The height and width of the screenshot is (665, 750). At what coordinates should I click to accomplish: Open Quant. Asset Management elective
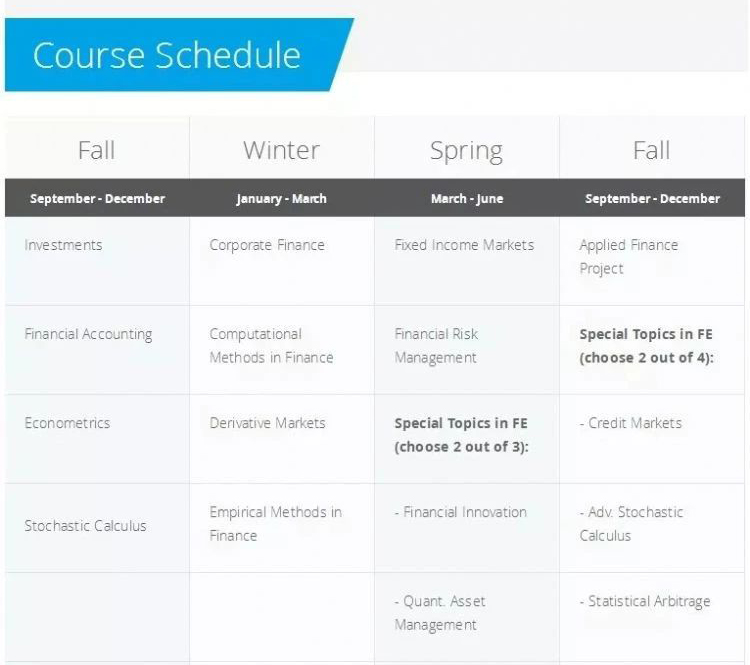[440, 613]
